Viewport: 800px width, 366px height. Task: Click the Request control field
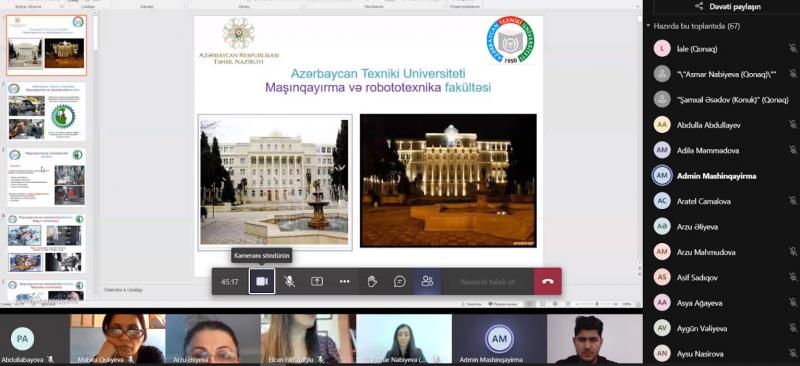click(x=488, y=282)
